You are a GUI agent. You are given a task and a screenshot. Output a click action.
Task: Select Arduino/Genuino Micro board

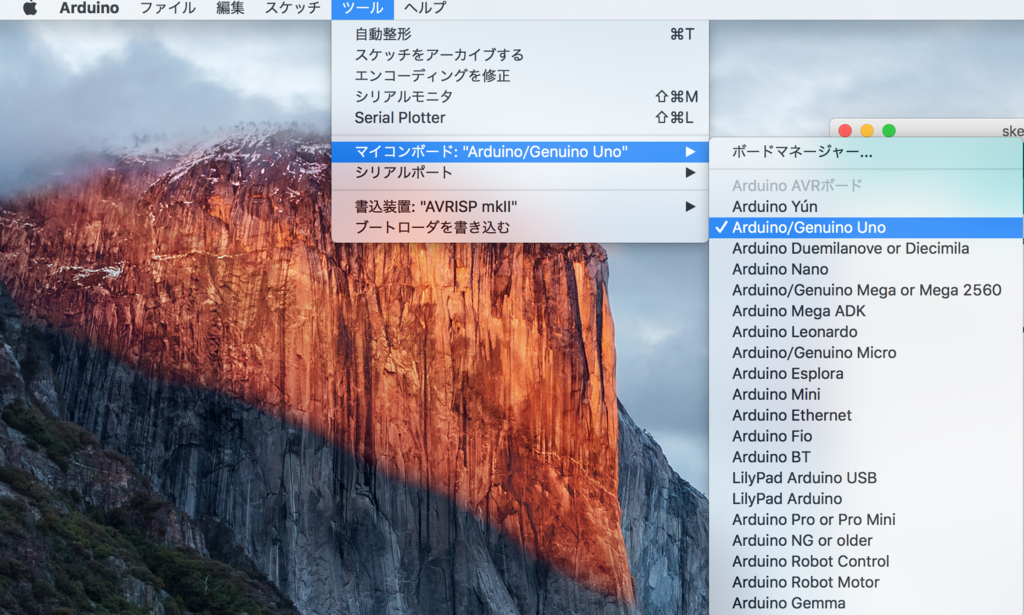click(x=866, y=353)
